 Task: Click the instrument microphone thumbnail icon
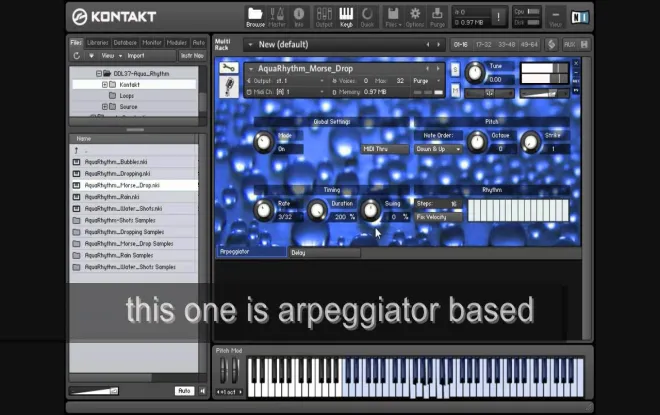pos(229,87)
